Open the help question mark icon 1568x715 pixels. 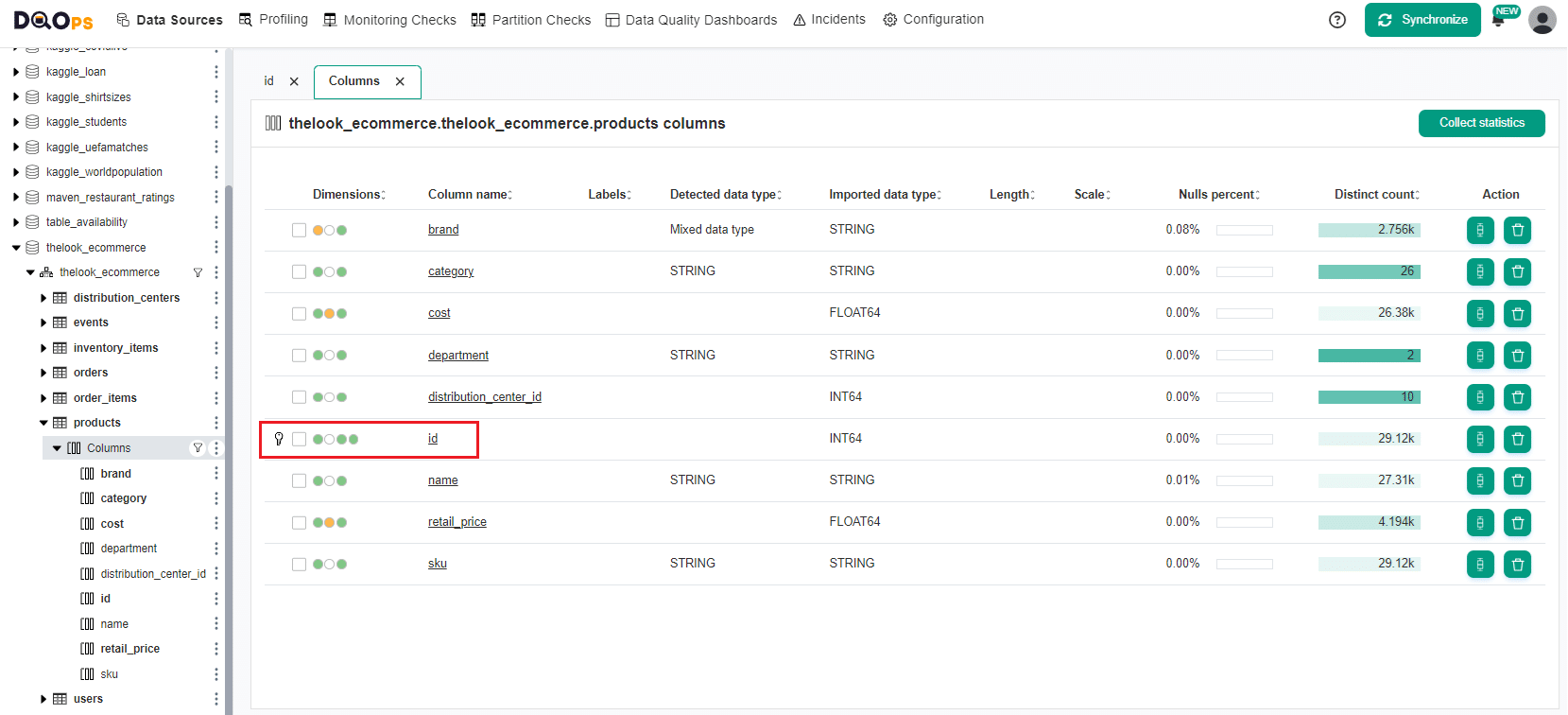pos(1337,20)
